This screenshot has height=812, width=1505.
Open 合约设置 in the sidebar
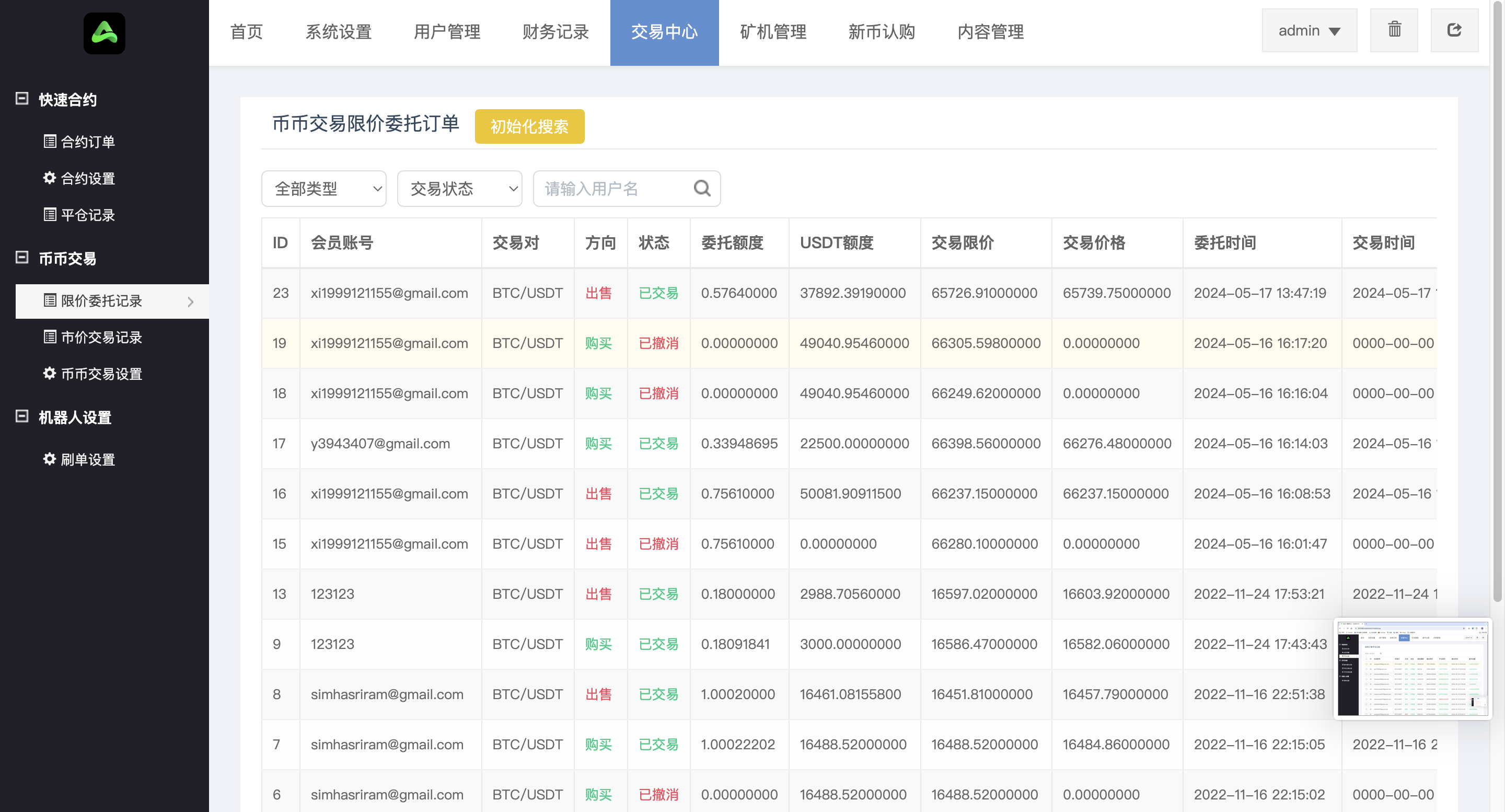[88, 178]
